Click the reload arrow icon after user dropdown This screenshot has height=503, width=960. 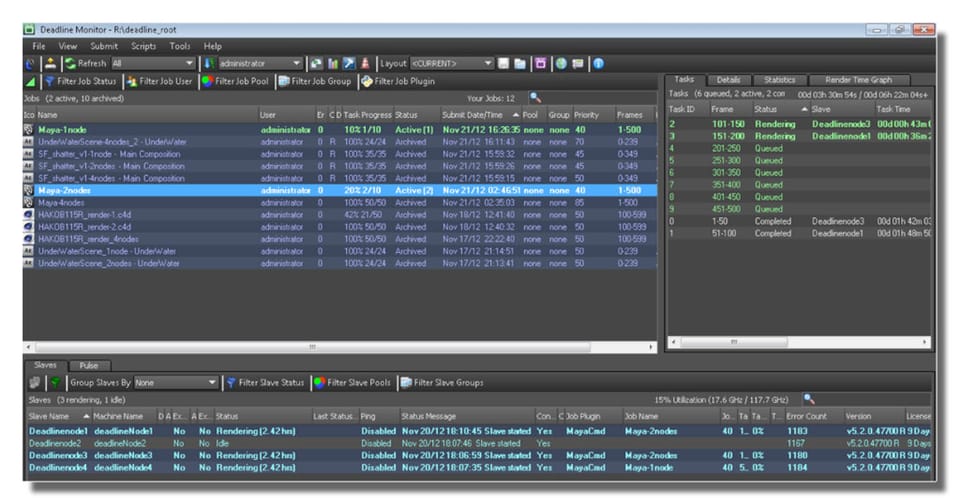tap(316, 63)
